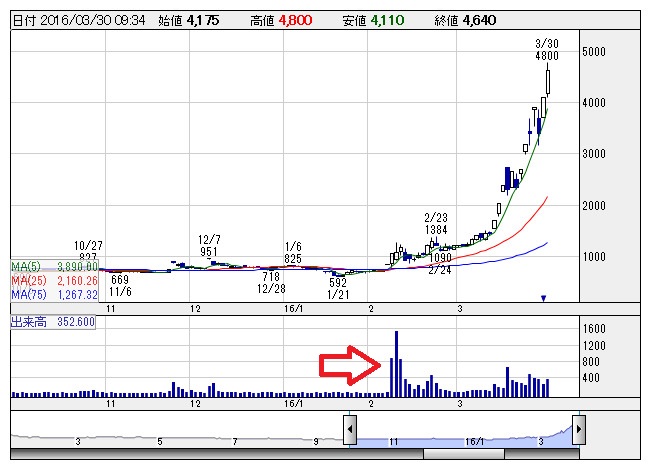Screen dimensions: 652x469
Task: Select the MA(75) legend entry
Action: 54,295
